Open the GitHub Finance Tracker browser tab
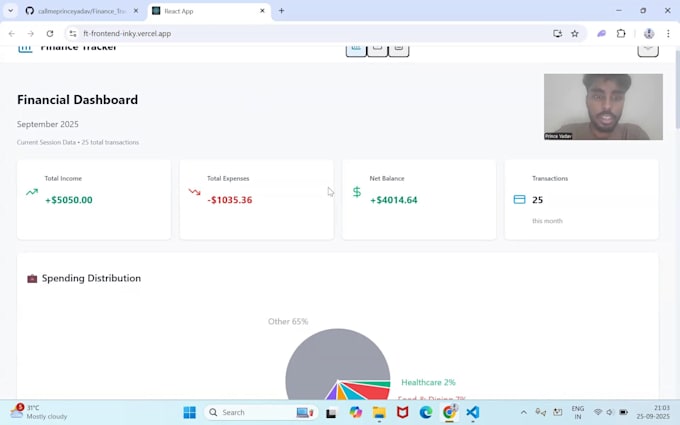This screenshot has width=680, height=425. pyautogui.click(x=80, y=11)
